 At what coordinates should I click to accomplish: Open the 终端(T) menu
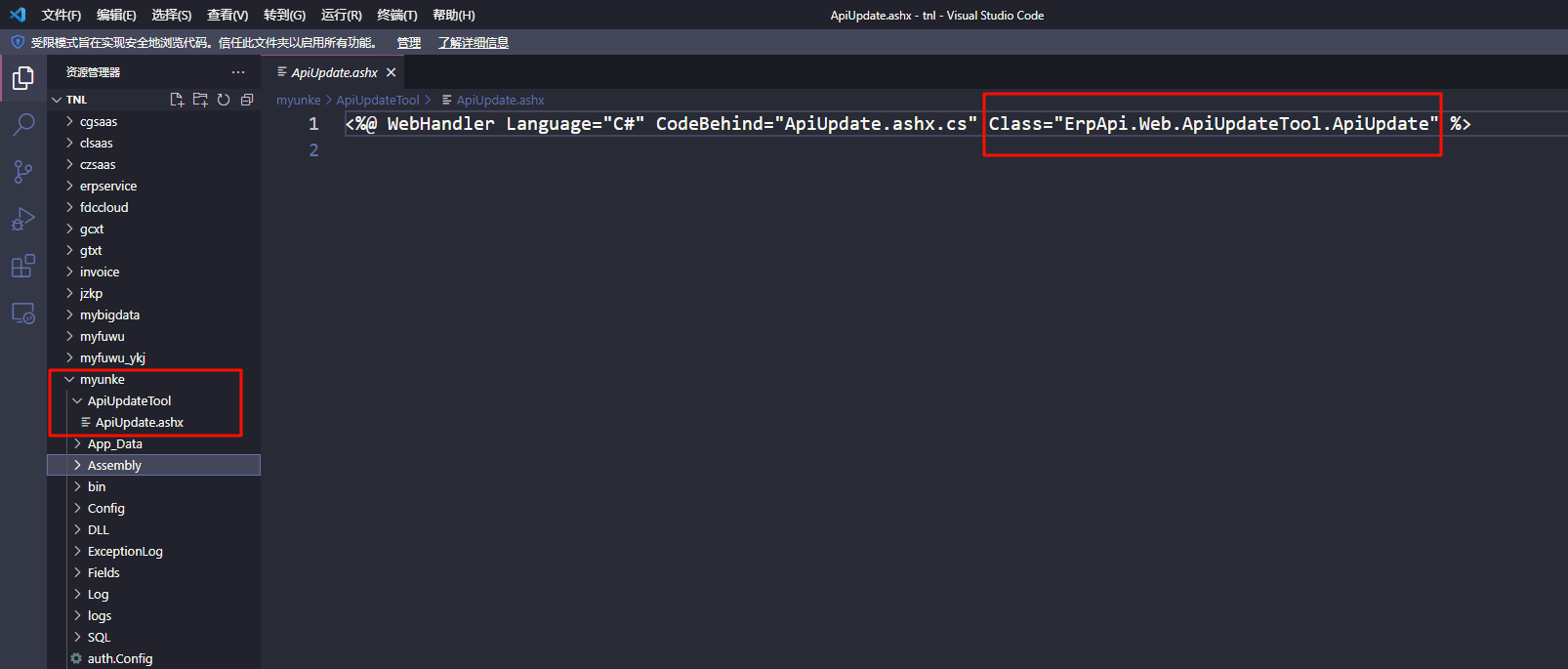point(396,16)
